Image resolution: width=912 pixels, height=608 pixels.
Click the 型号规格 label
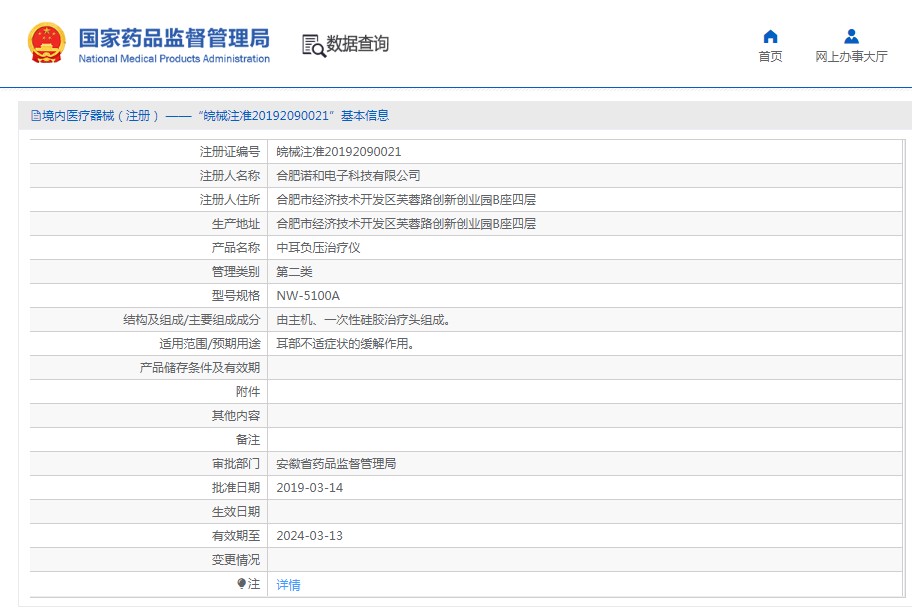236,296
